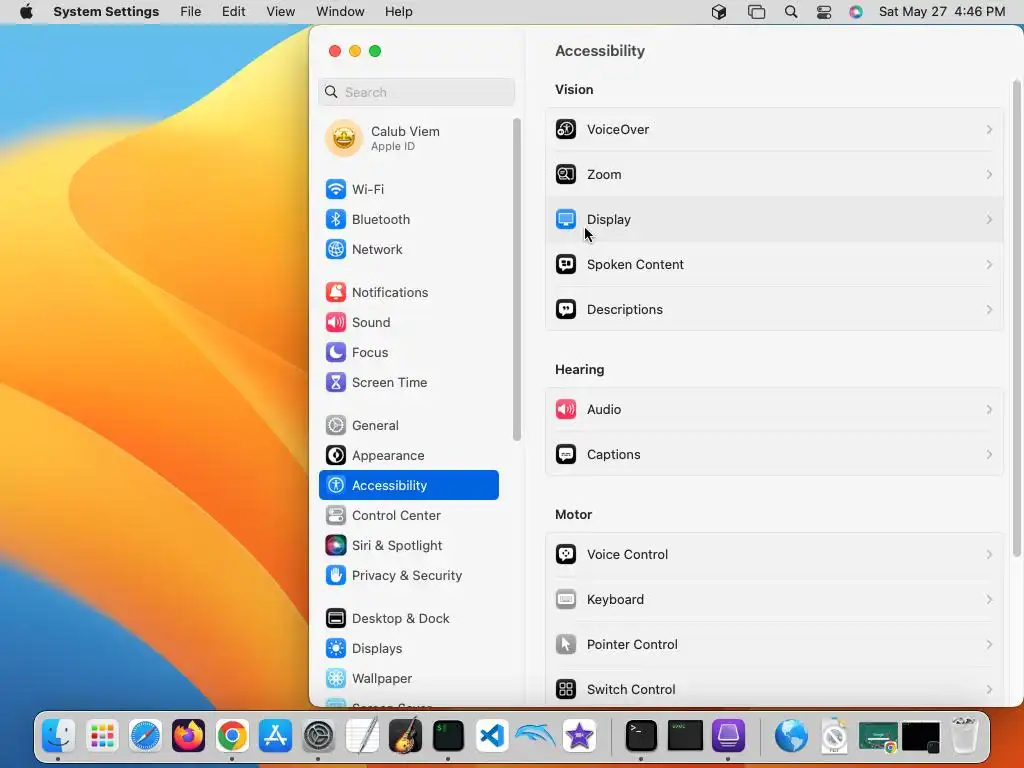Click the Siri icon in the menu bar
1024x768 pixels.
pyautogui.click(x=856, y=12)
